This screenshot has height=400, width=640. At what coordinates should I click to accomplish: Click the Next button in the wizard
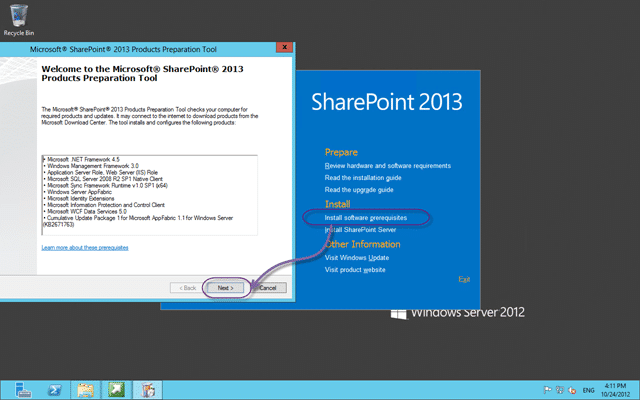click(x=226, y=288)
